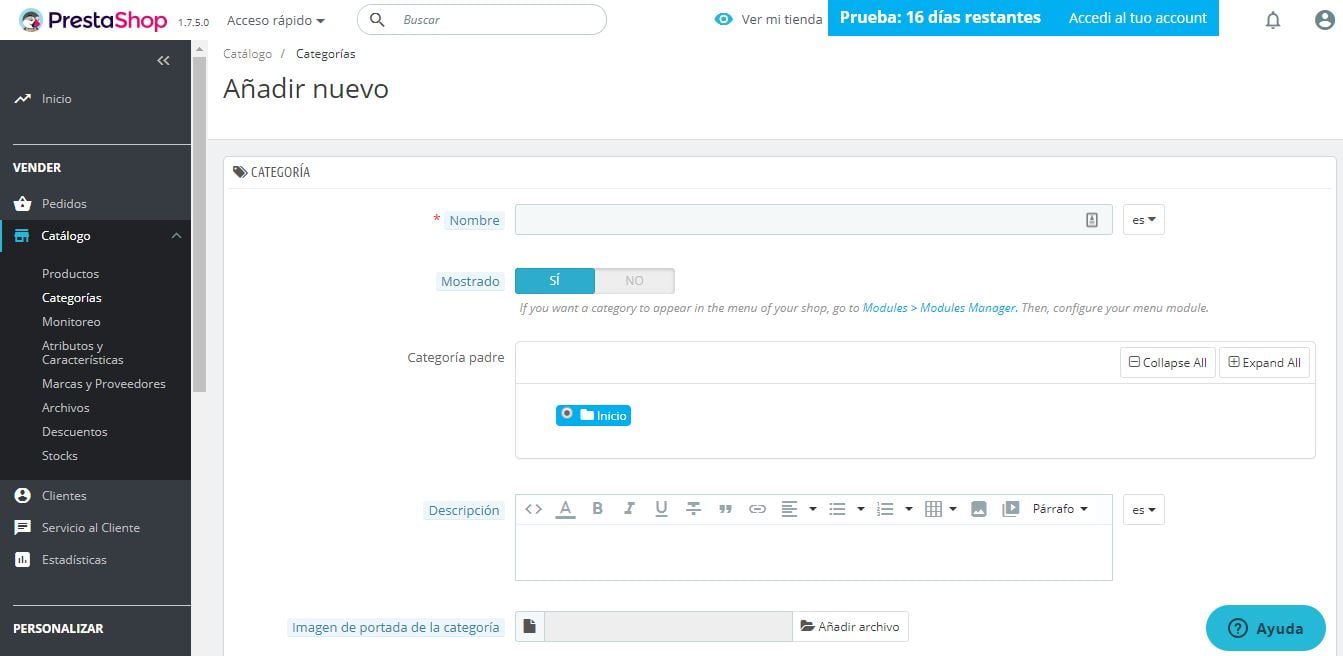This screenshot has width=1343, height=656.
Task: Open the Acceso rápido dropdown
Action: pos(272,19)
